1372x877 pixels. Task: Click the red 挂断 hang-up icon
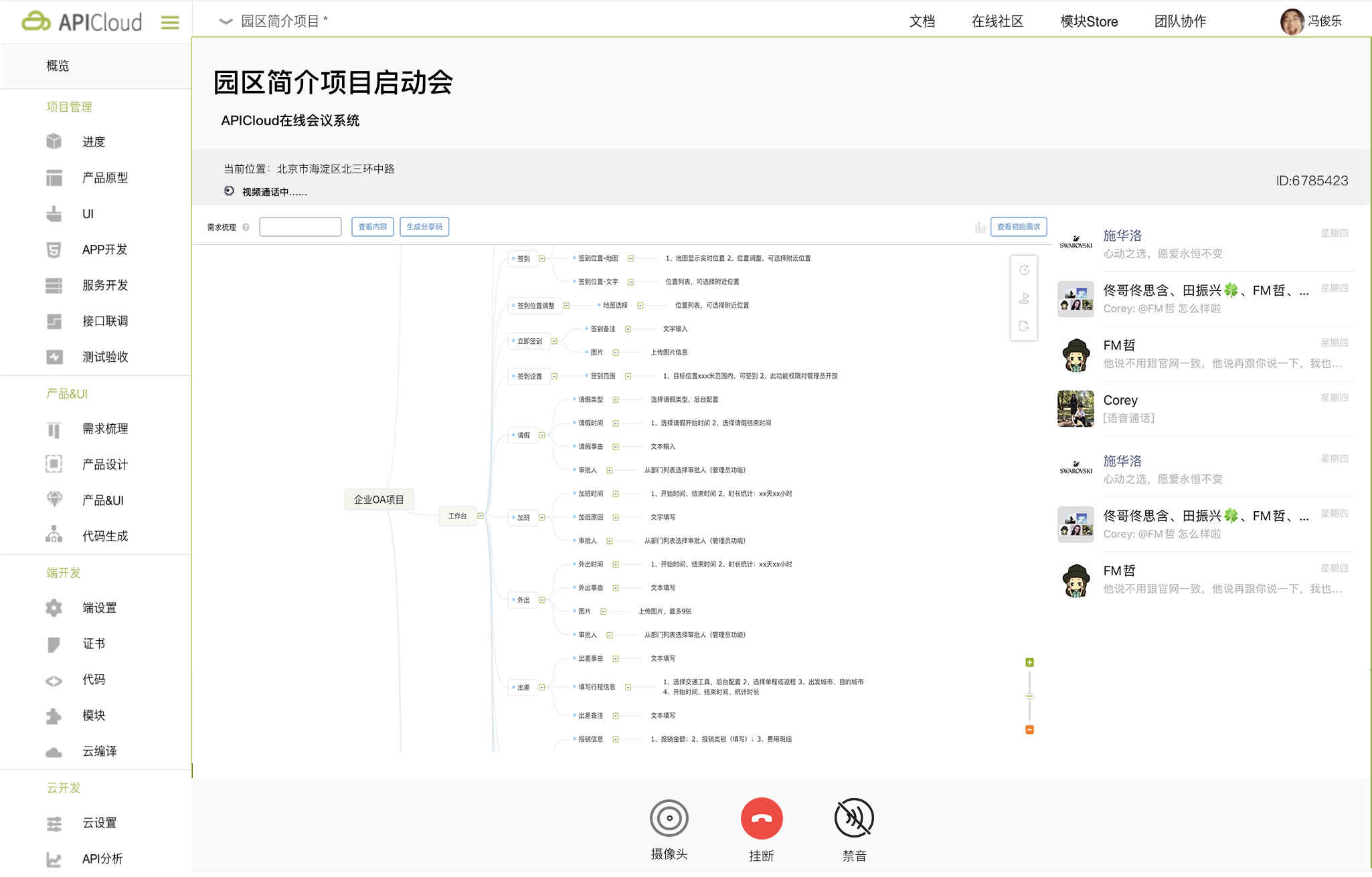tap(762, 817)
